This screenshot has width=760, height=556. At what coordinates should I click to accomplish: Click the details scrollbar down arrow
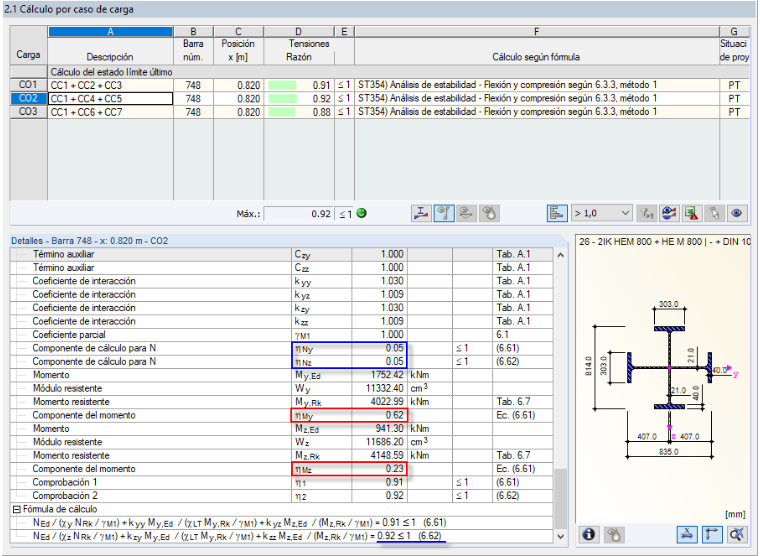(x=561, y=537)
